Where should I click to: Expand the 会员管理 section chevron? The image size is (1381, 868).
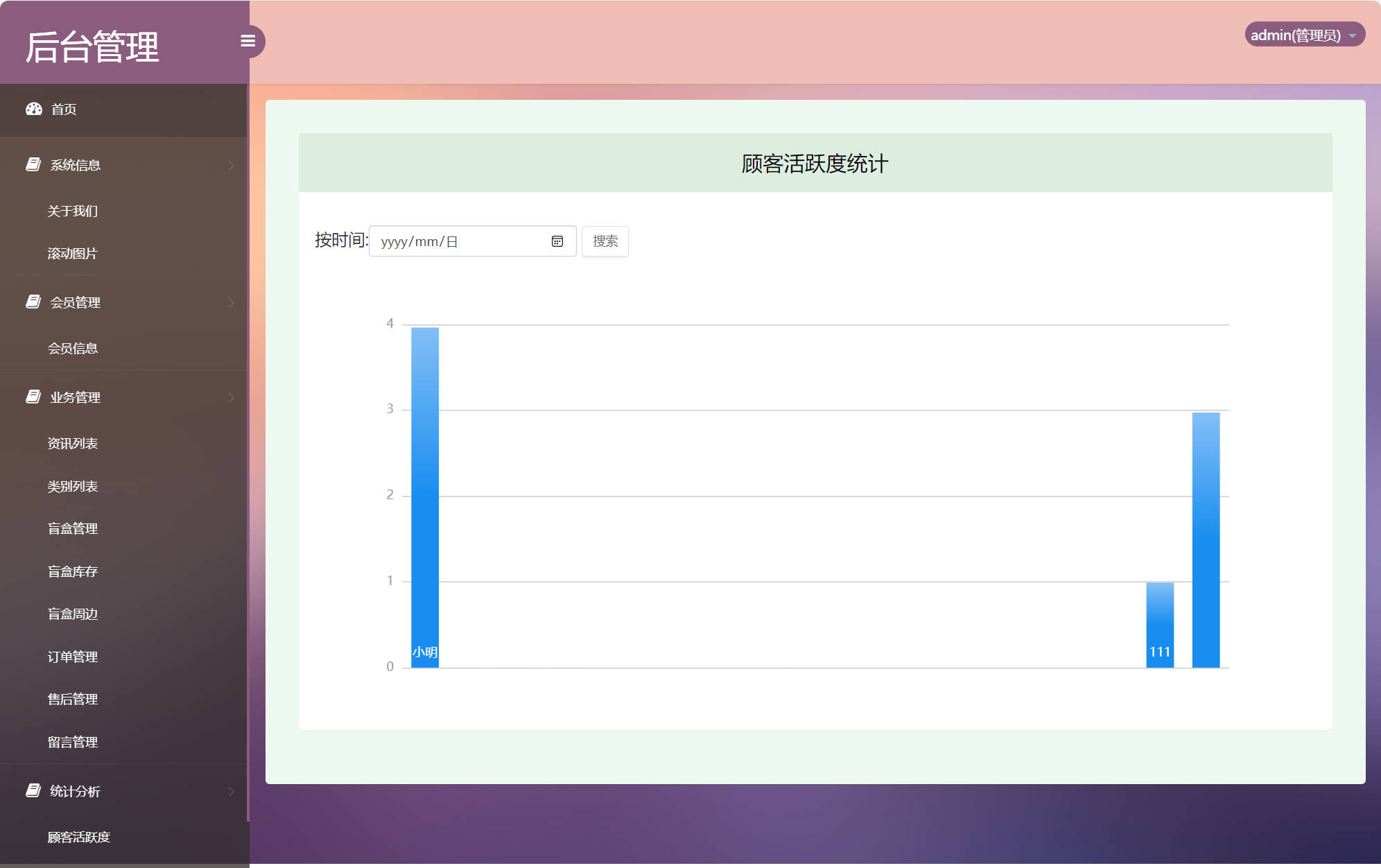[x=231, y=302]
